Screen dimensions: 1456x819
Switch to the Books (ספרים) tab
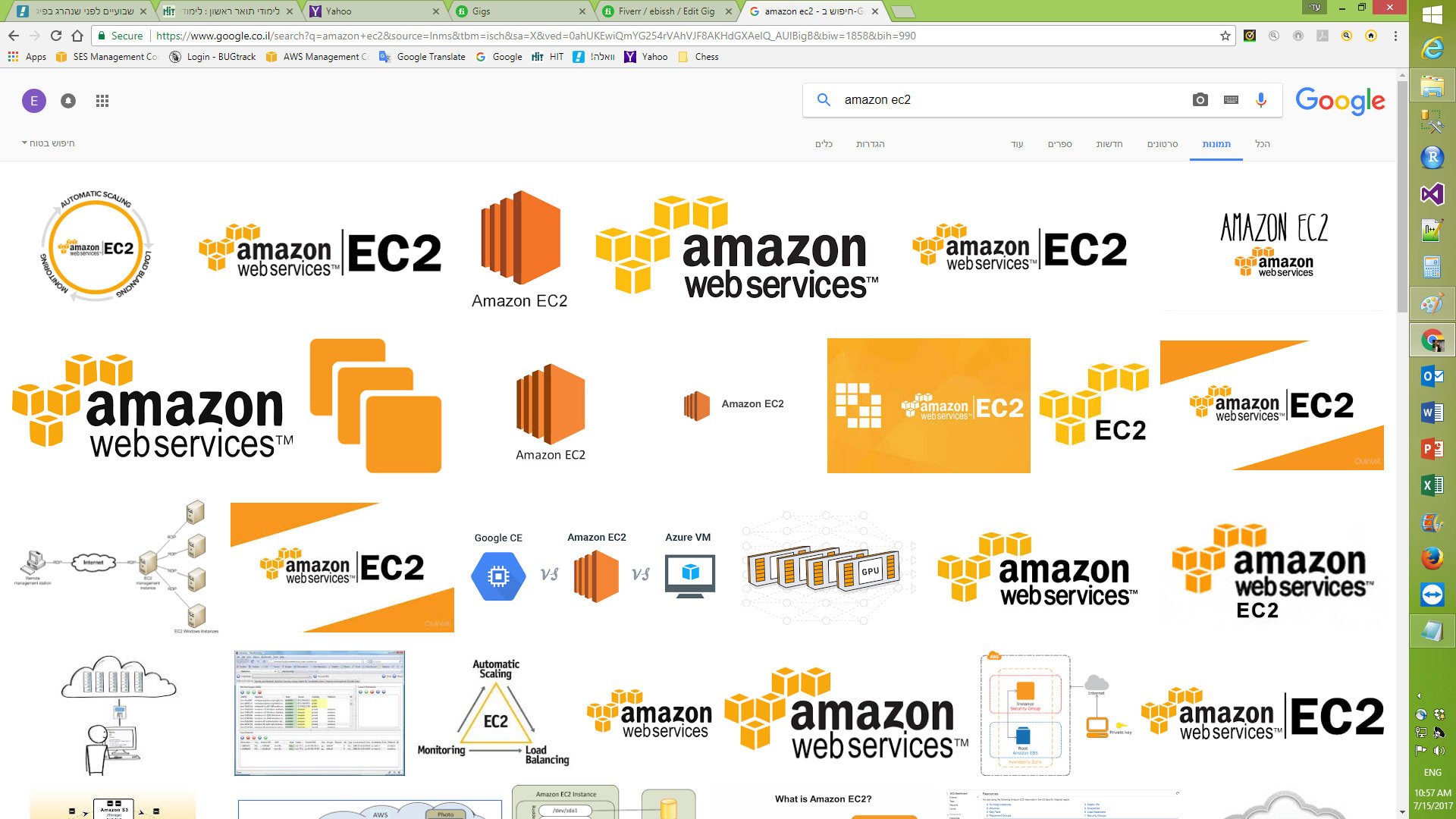click(1060, 144)
